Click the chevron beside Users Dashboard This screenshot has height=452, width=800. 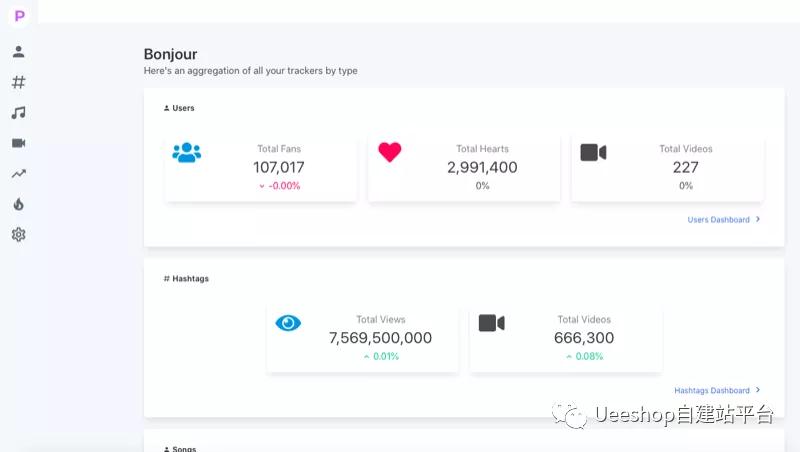(x=758, y=219)
